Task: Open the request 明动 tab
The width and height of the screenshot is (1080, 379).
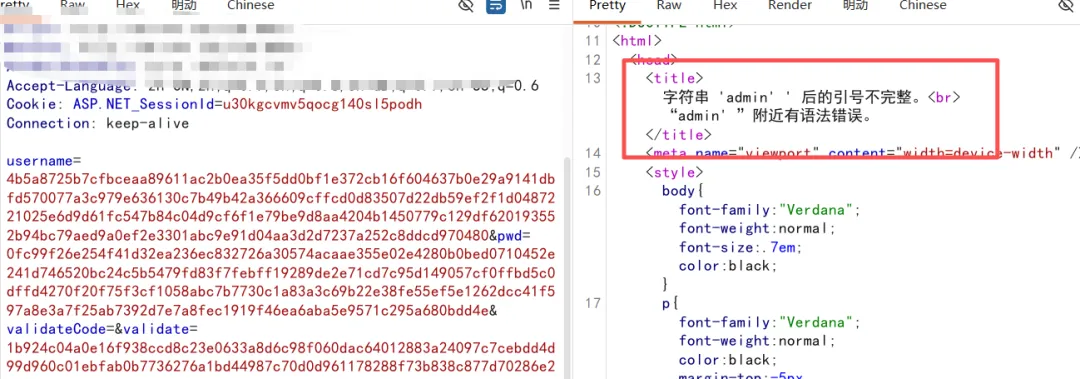Action: coord(183,6)
